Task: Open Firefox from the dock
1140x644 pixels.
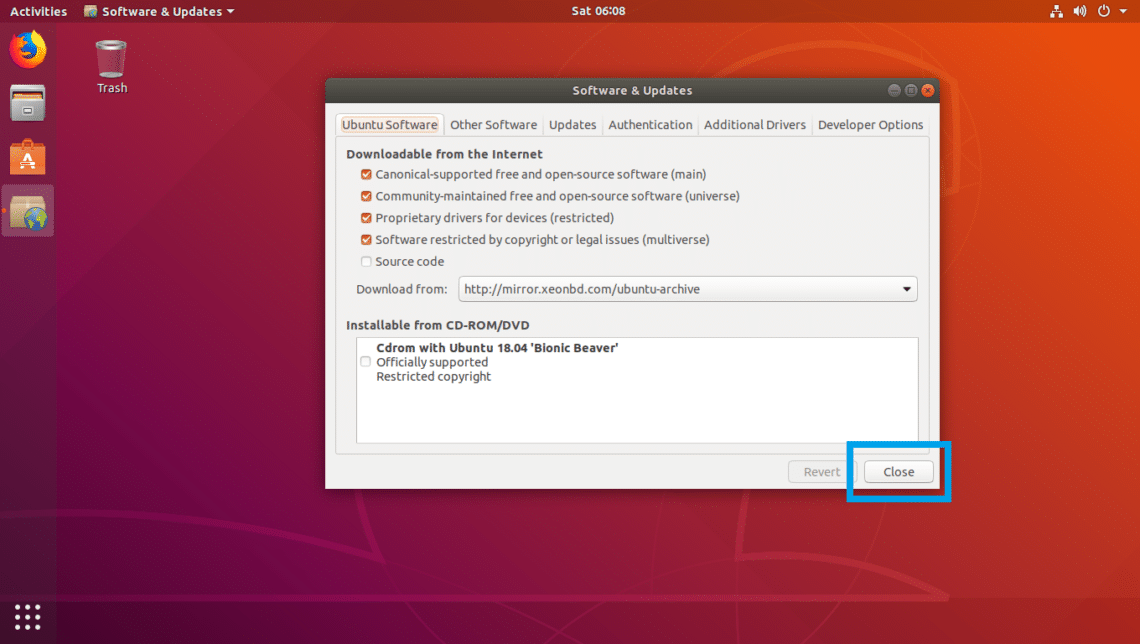Action: click(28, 49)
